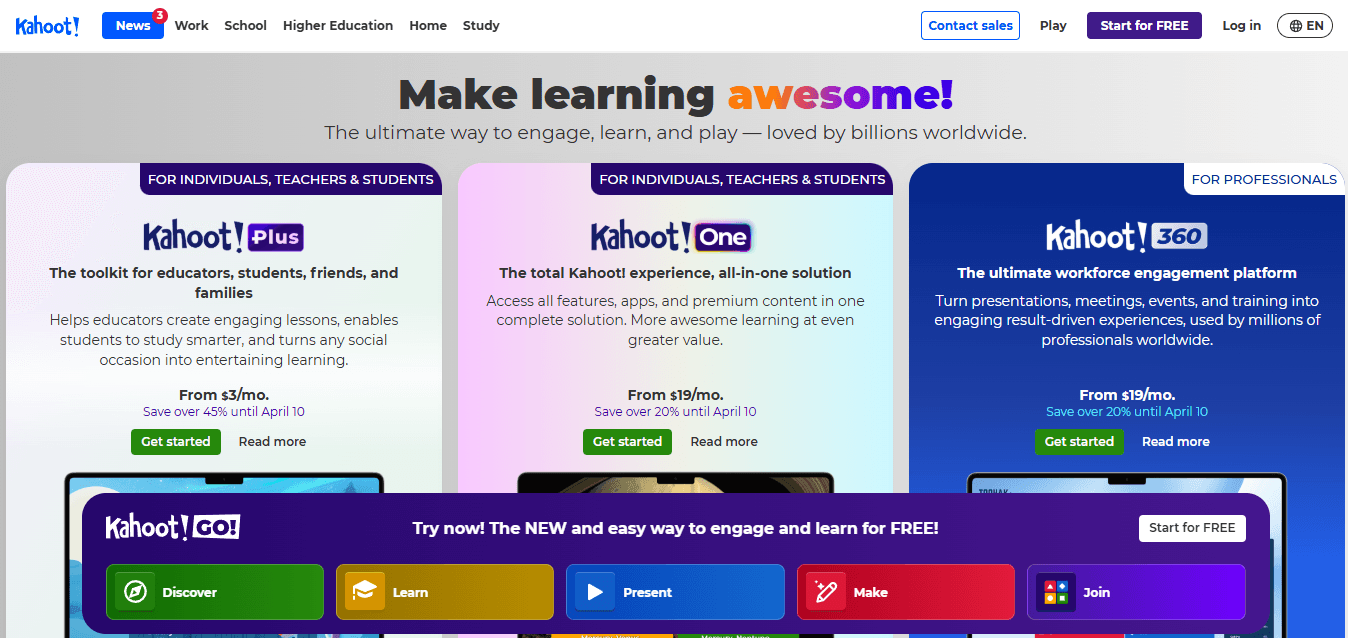Get started with Kahoot! Plus
The image size is (1348, 638).
coord(175,441)
